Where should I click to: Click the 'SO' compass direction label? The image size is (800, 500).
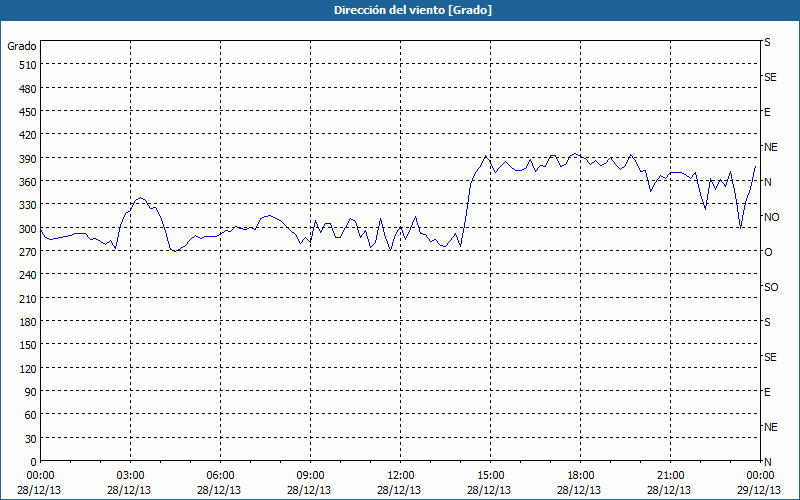tap(771, 287)
